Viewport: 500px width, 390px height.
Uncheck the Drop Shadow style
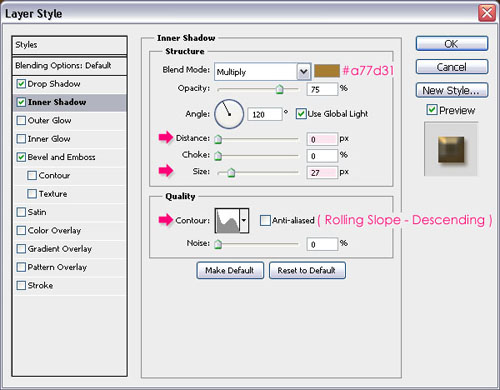(21, 84)
